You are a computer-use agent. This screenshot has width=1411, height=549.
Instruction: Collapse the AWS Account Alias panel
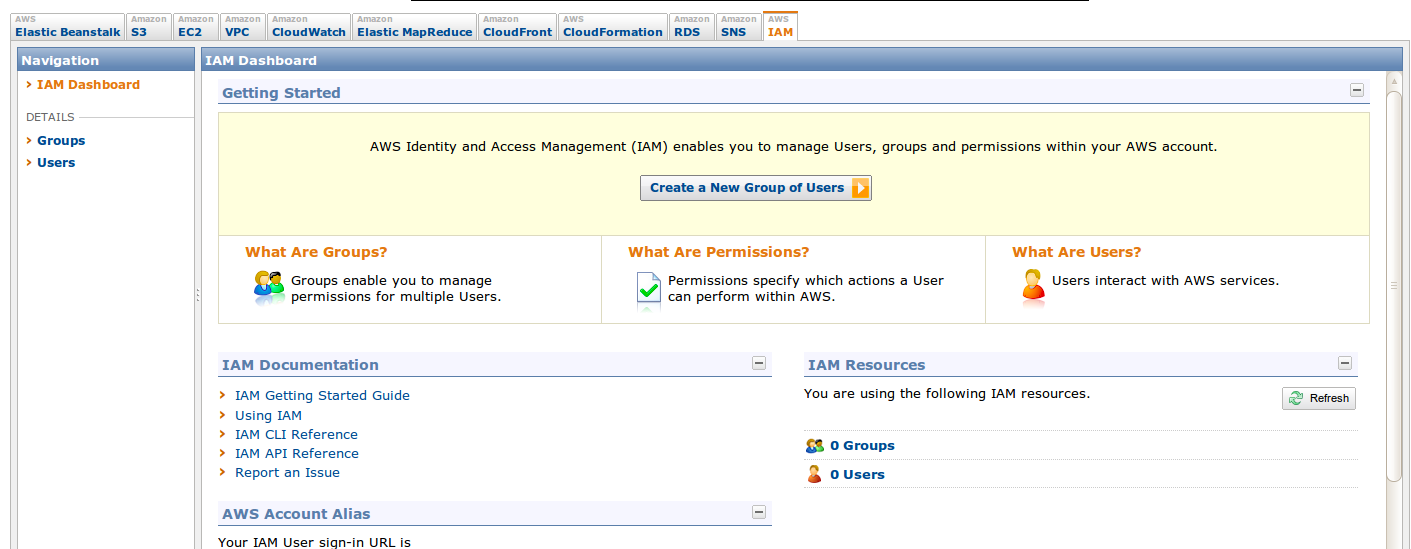pos(759,512)
